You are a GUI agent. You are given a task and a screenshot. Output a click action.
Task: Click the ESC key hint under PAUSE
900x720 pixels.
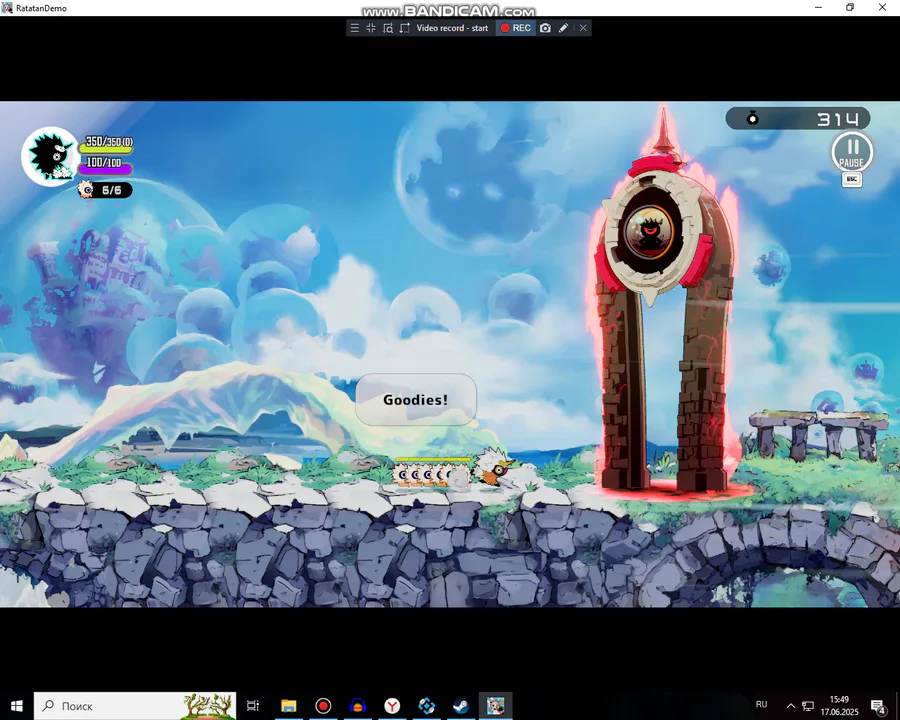(852, 180)
